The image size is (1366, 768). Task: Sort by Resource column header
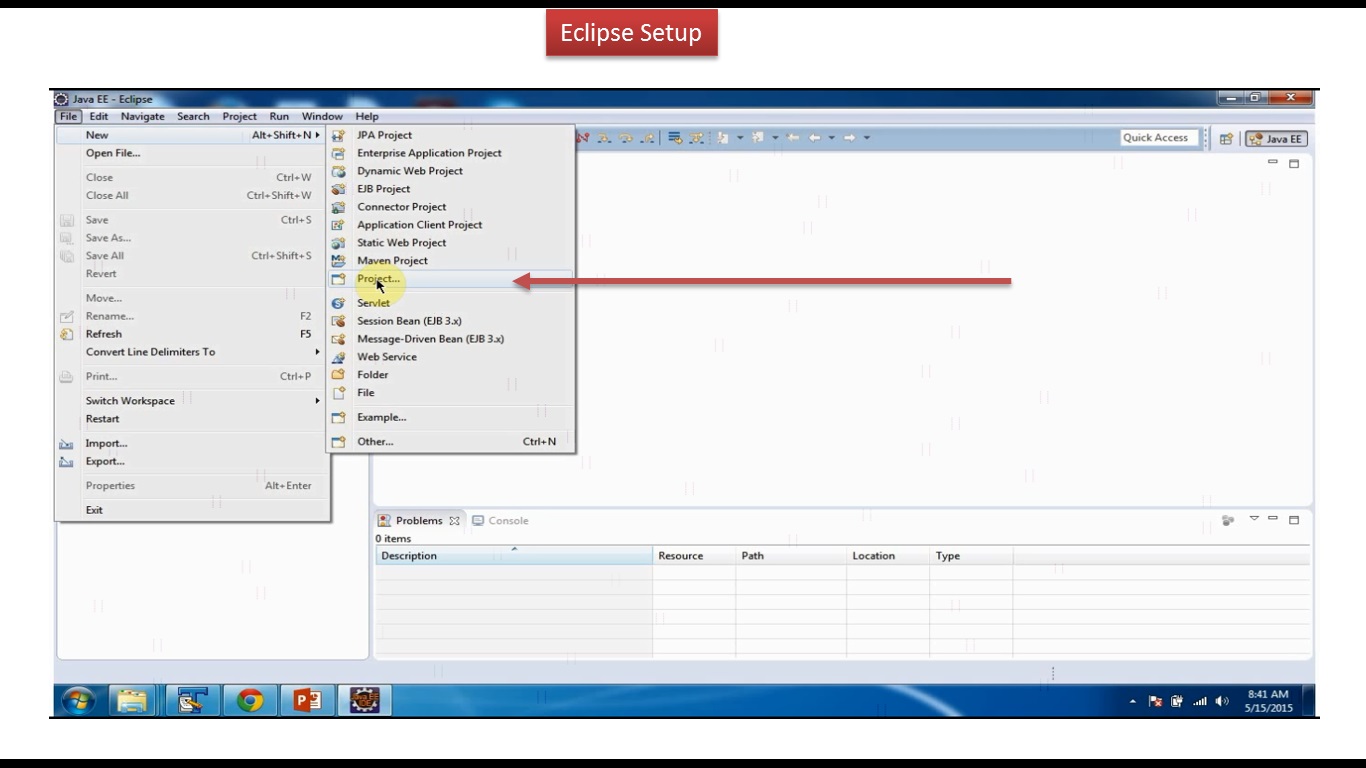coord(694,556)
